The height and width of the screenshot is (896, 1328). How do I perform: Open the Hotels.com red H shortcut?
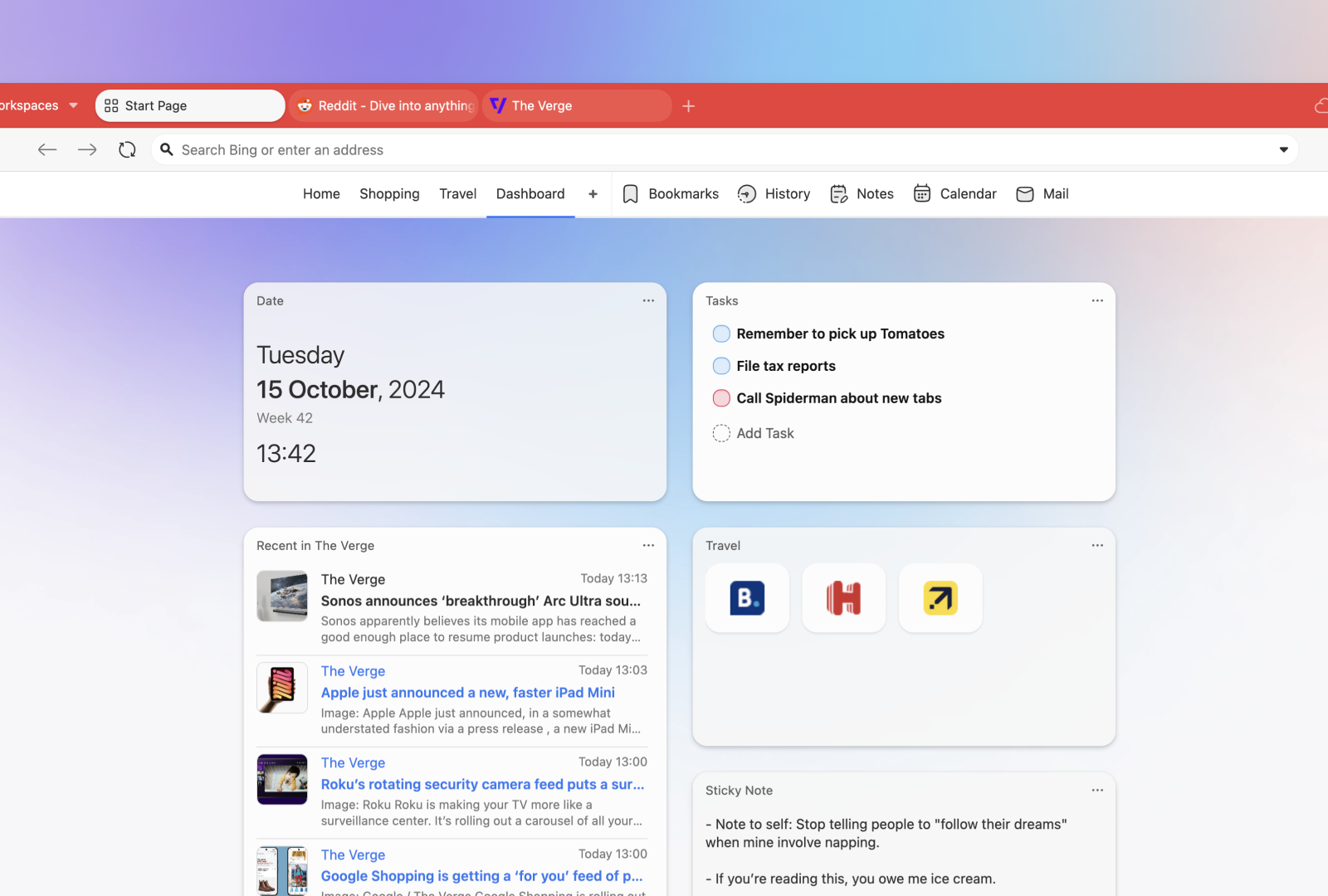[x=844, y=598]
